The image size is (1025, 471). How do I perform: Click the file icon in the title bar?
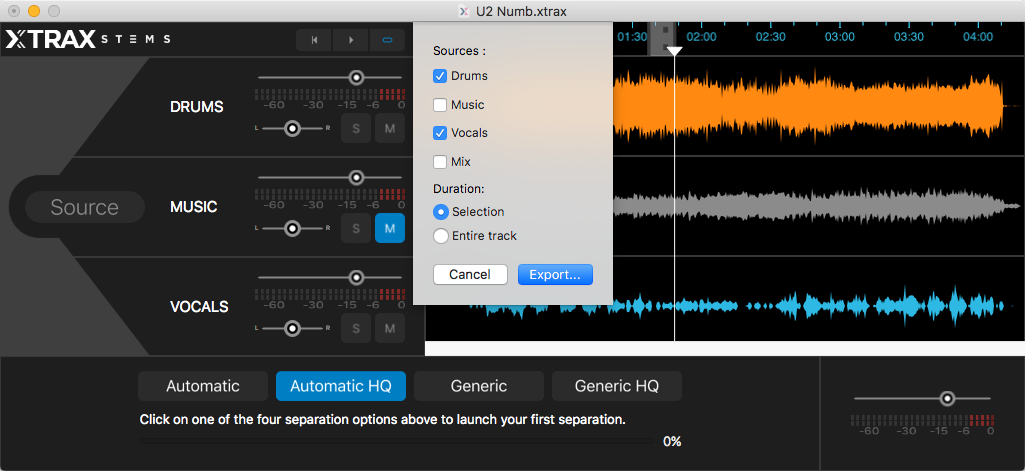click(464, 11)
